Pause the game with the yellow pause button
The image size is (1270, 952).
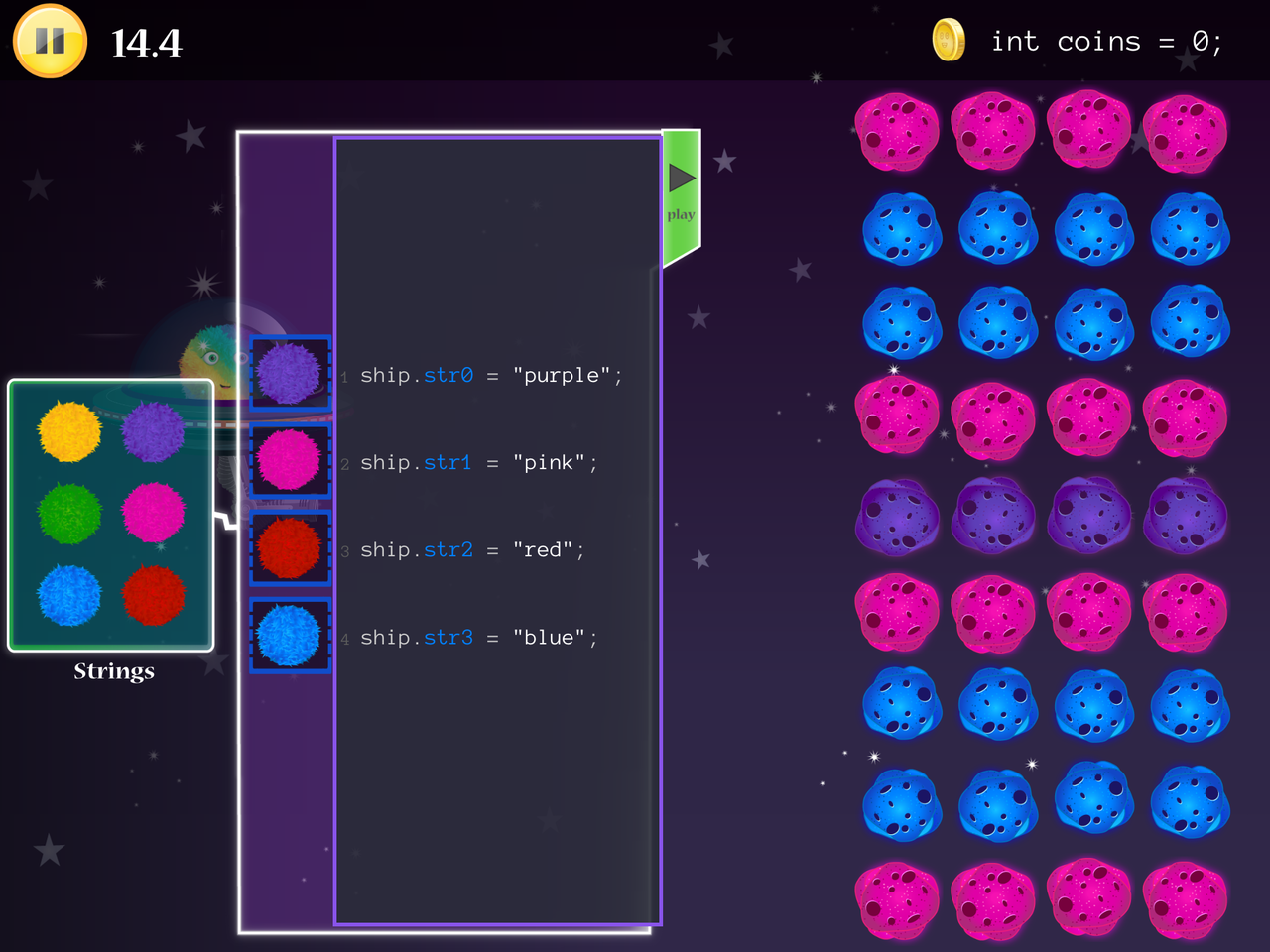point(50,42)
